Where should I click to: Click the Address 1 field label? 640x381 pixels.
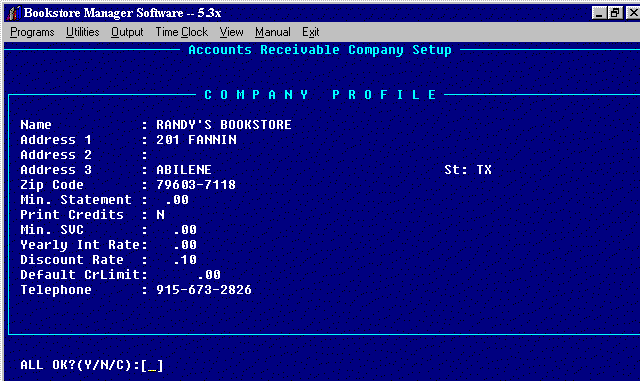[x=56, y=140]
